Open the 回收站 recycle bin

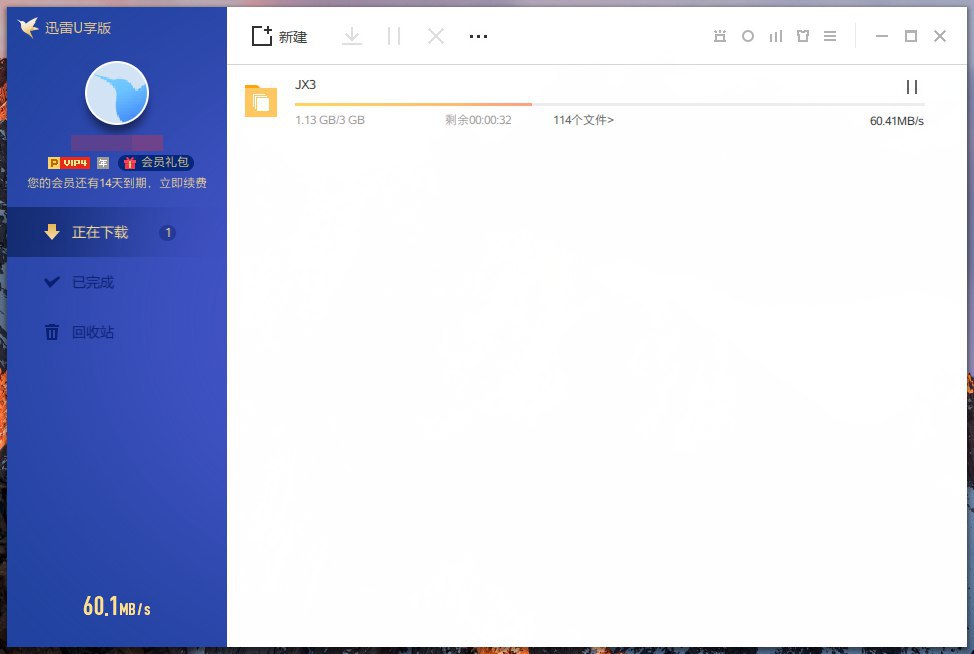[92, 332]
